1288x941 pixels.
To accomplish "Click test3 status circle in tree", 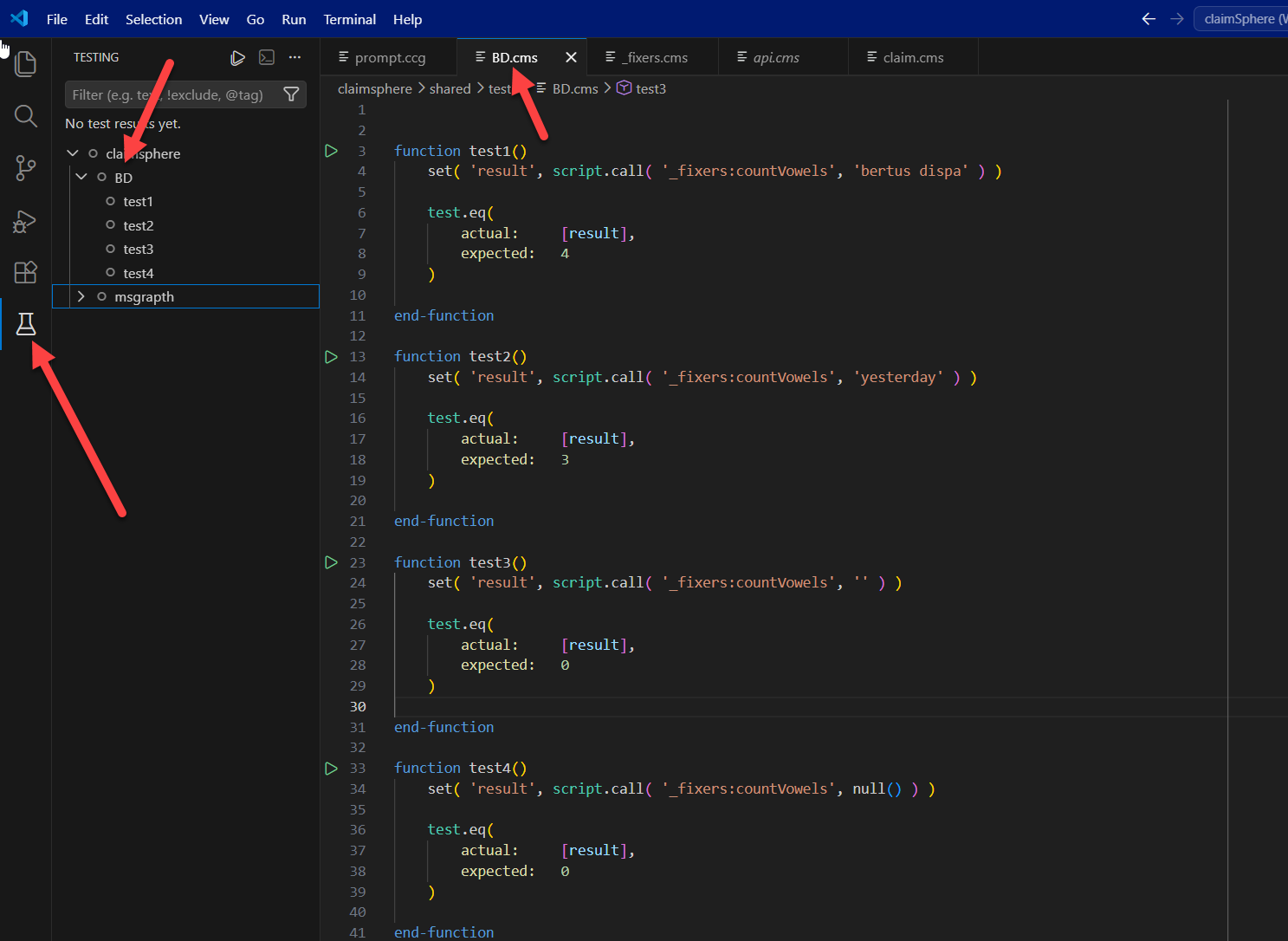I will pos(110,249).
